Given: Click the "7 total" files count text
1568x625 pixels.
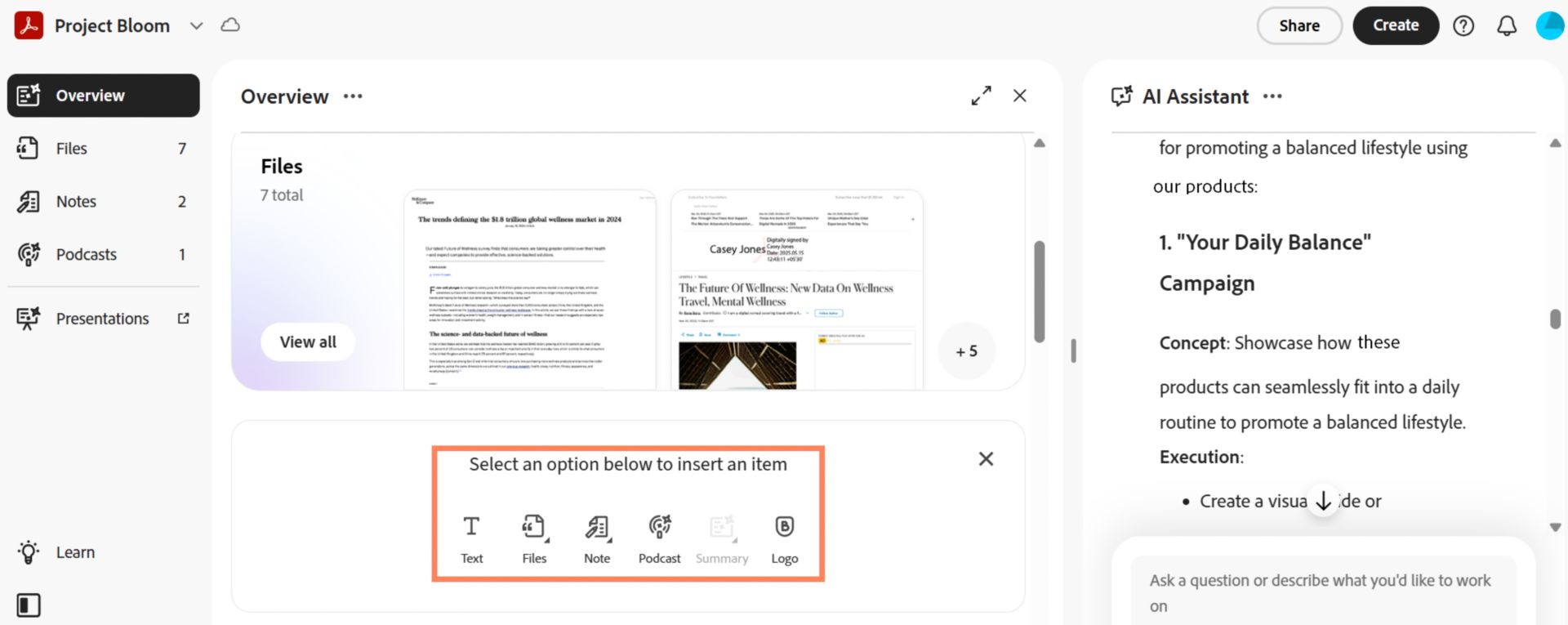Looking at the screenshot, I should click(282, 195).
